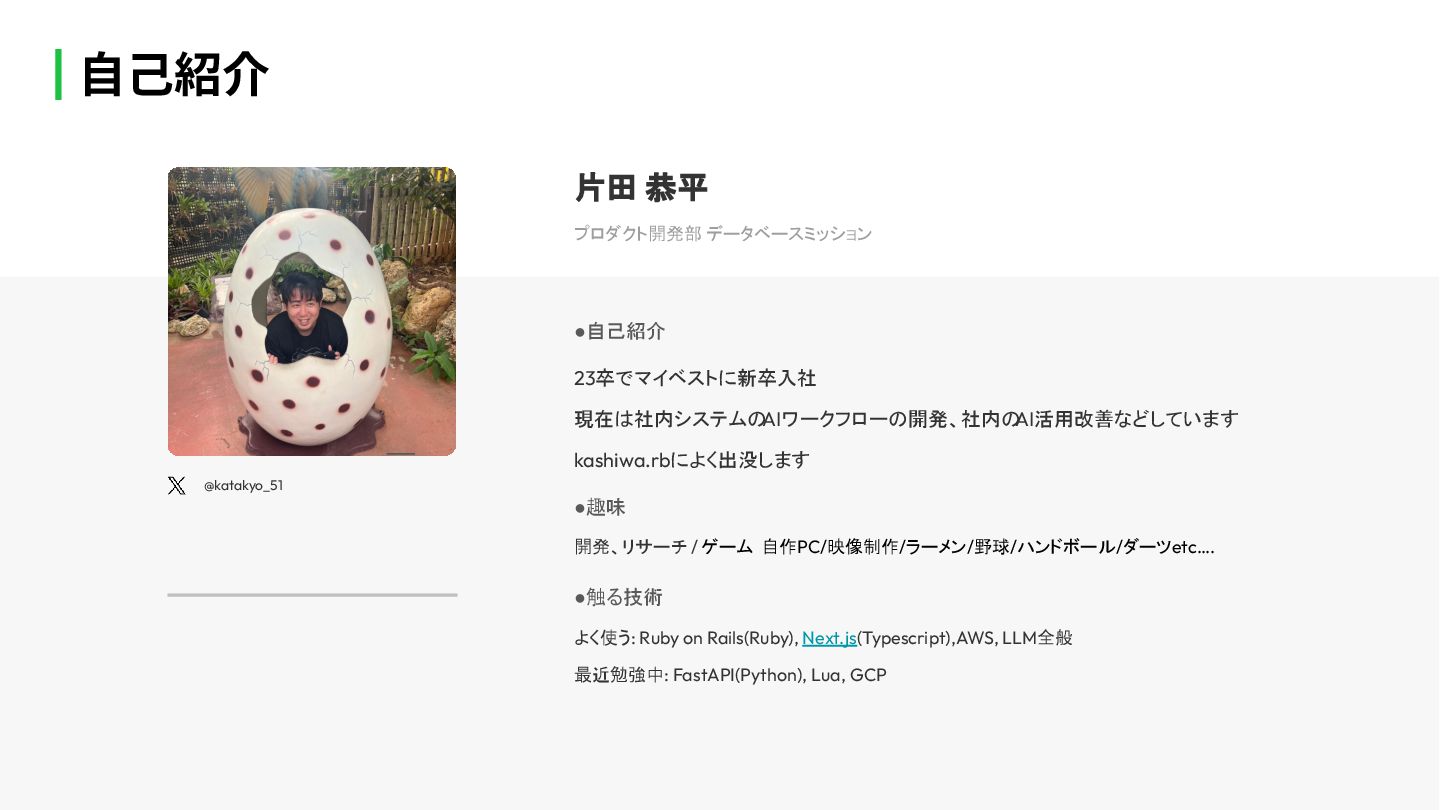This screenshot has height=810, width=1440.
Task: Click the X (Twitter) logo icon
Action: pos(177,486)
